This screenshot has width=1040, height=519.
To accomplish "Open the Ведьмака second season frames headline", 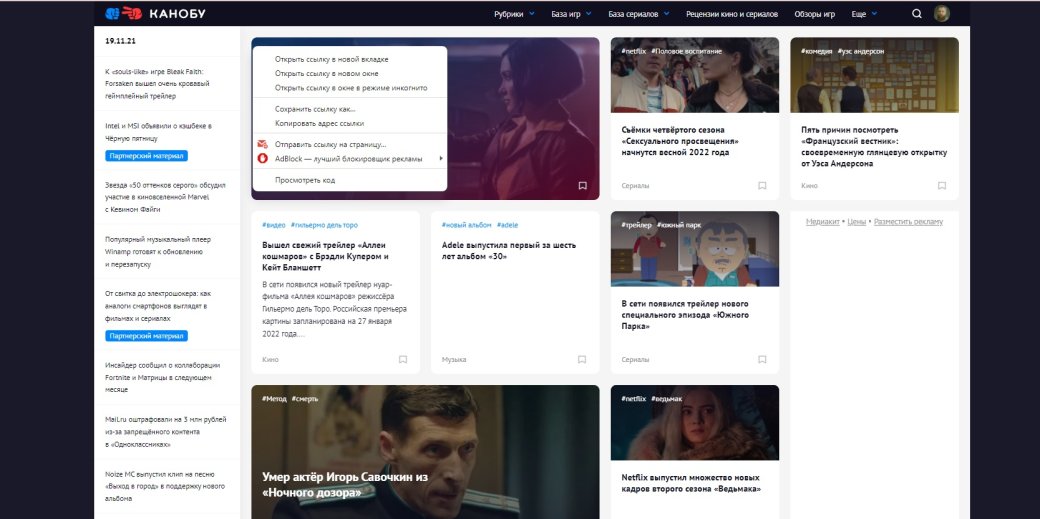I will [x=690, y=483].
